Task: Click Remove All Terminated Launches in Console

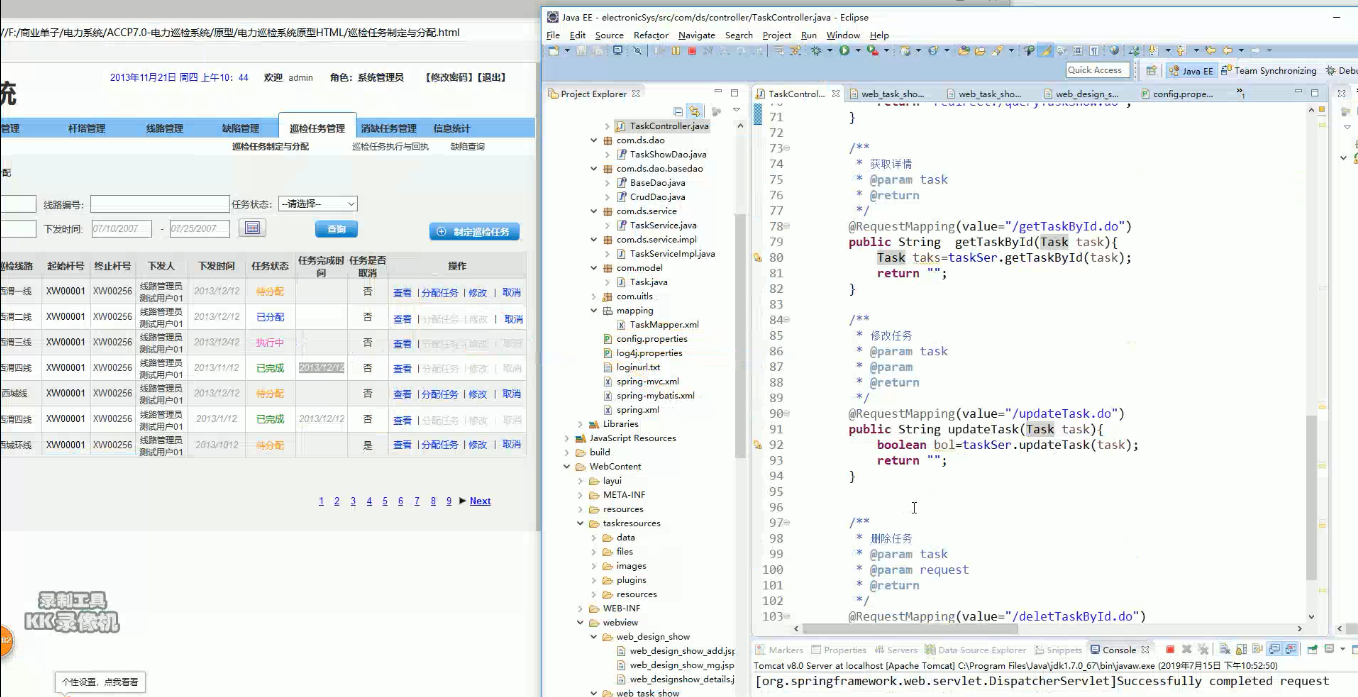Action: 1203,649
